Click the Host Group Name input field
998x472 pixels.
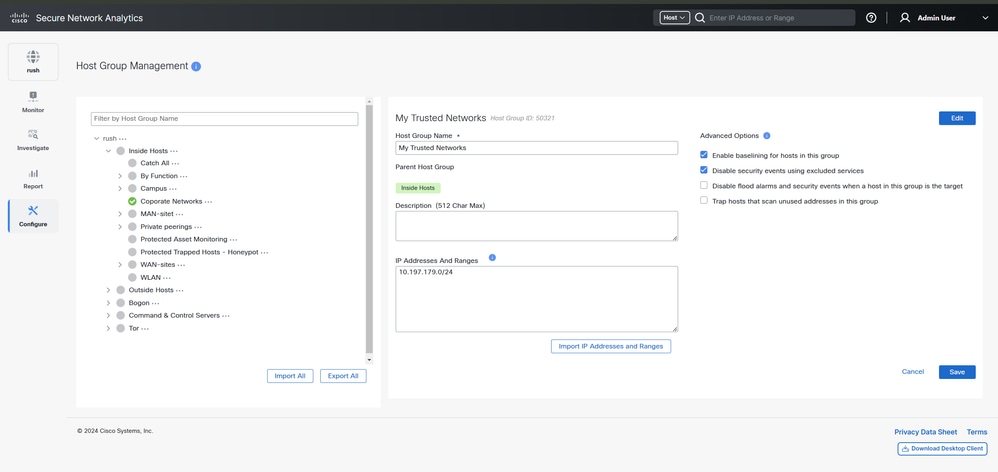click(x=537, y=148)
